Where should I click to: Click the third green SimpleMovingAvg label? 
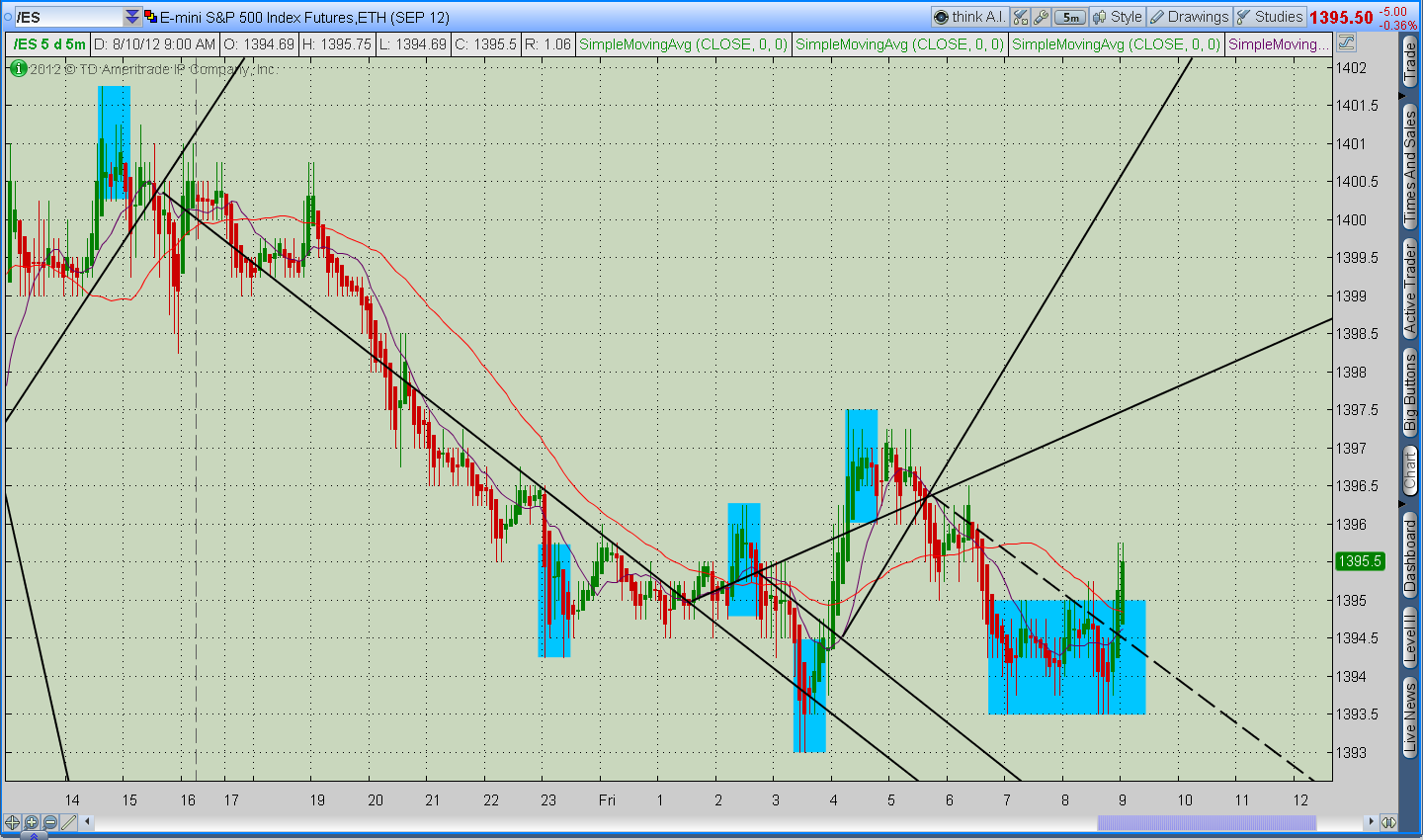[x=1116, y=44]
